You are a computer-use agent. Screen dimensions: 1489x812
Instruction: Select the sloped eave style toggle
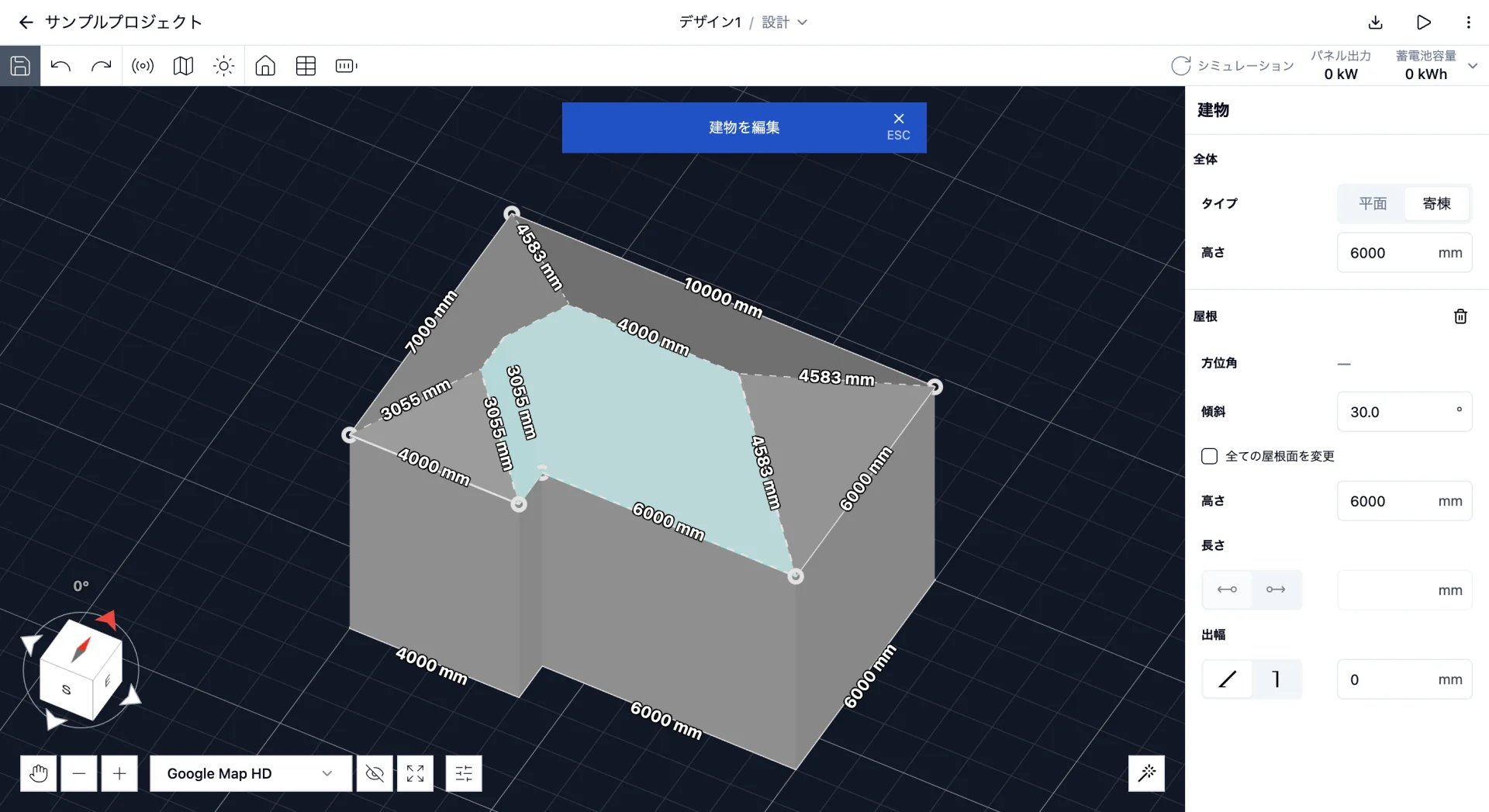(1227, 679)
